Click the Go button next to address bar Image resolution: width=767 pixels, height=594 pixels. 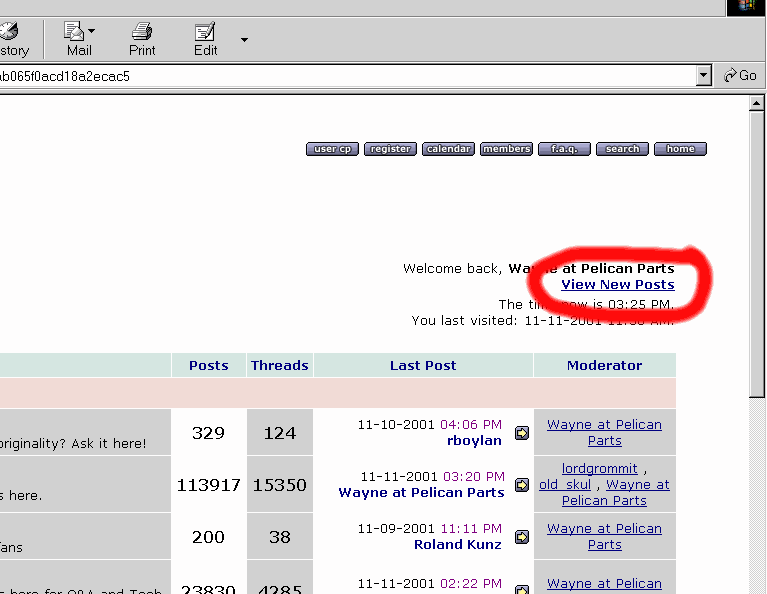pyautogui.click(x=741, y=76)
